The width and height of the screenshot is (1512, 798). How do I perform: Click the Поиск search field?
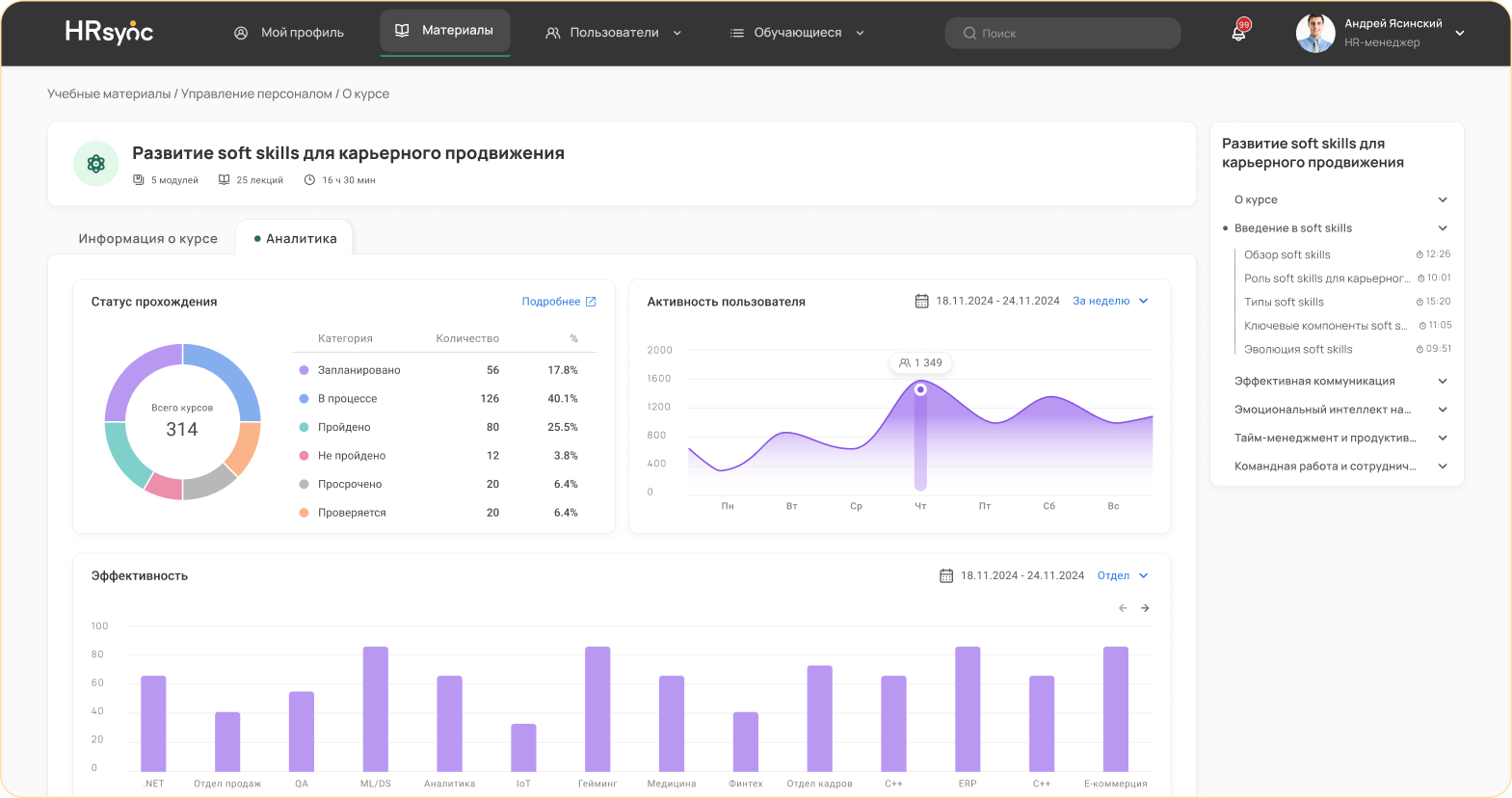[1063, 33]
